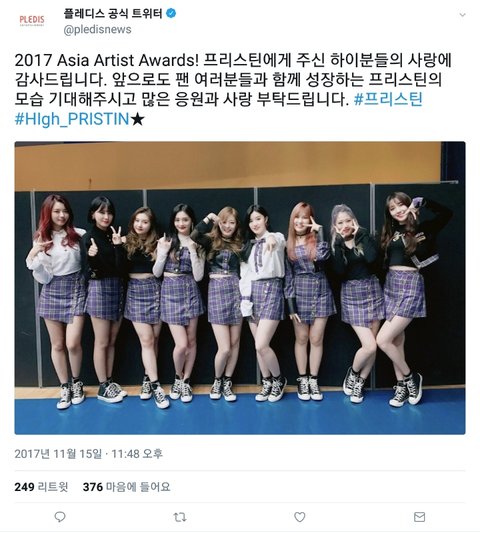Open the #HIgh_PRISTIN hashtag link
Image resolution: width=480 pixels, height=533 pixels.
tap(72, 119)
